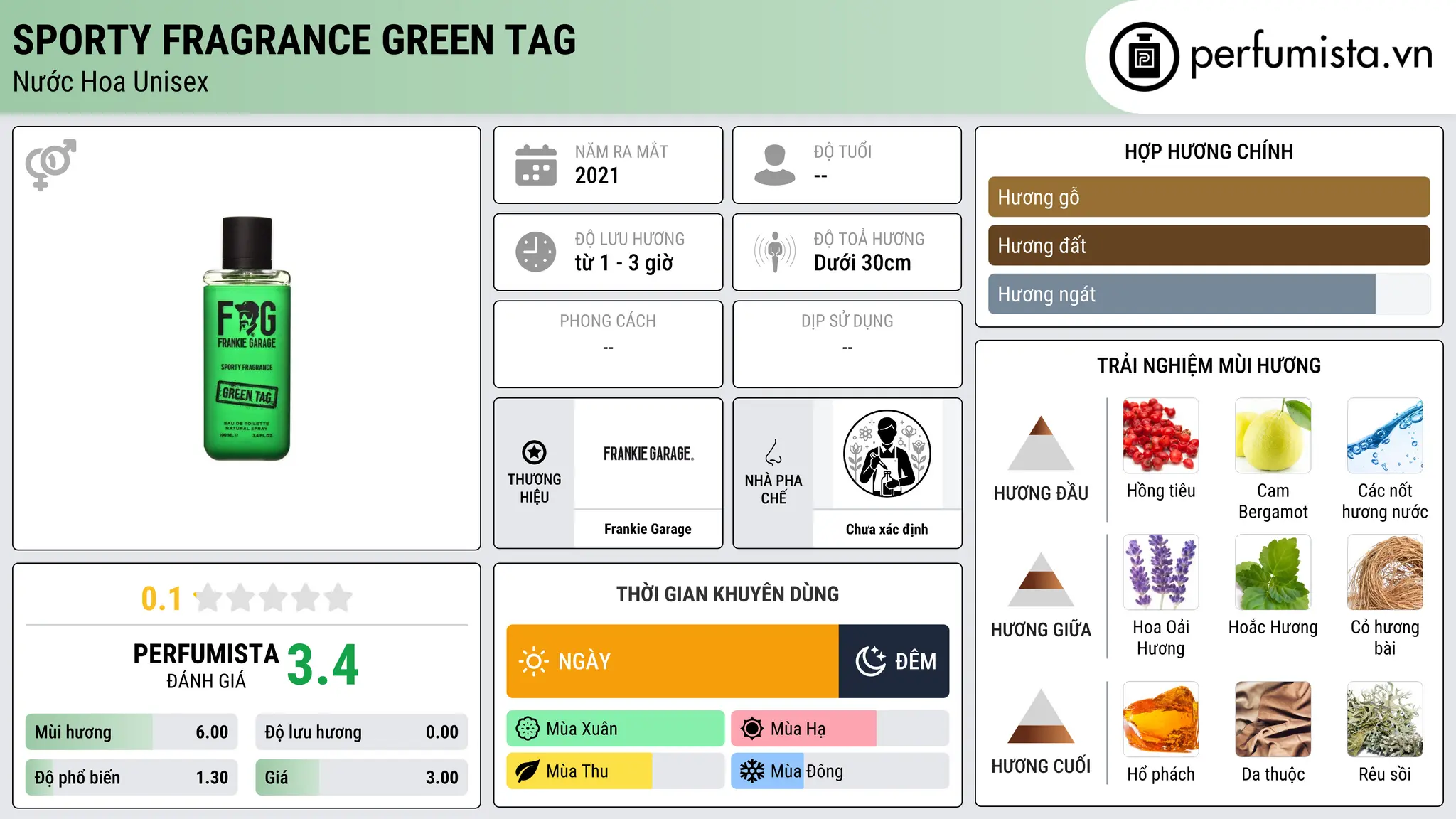Click the Hoắc Hương patchouli image
The image size is (1456, 819).
click(1273, 572)
